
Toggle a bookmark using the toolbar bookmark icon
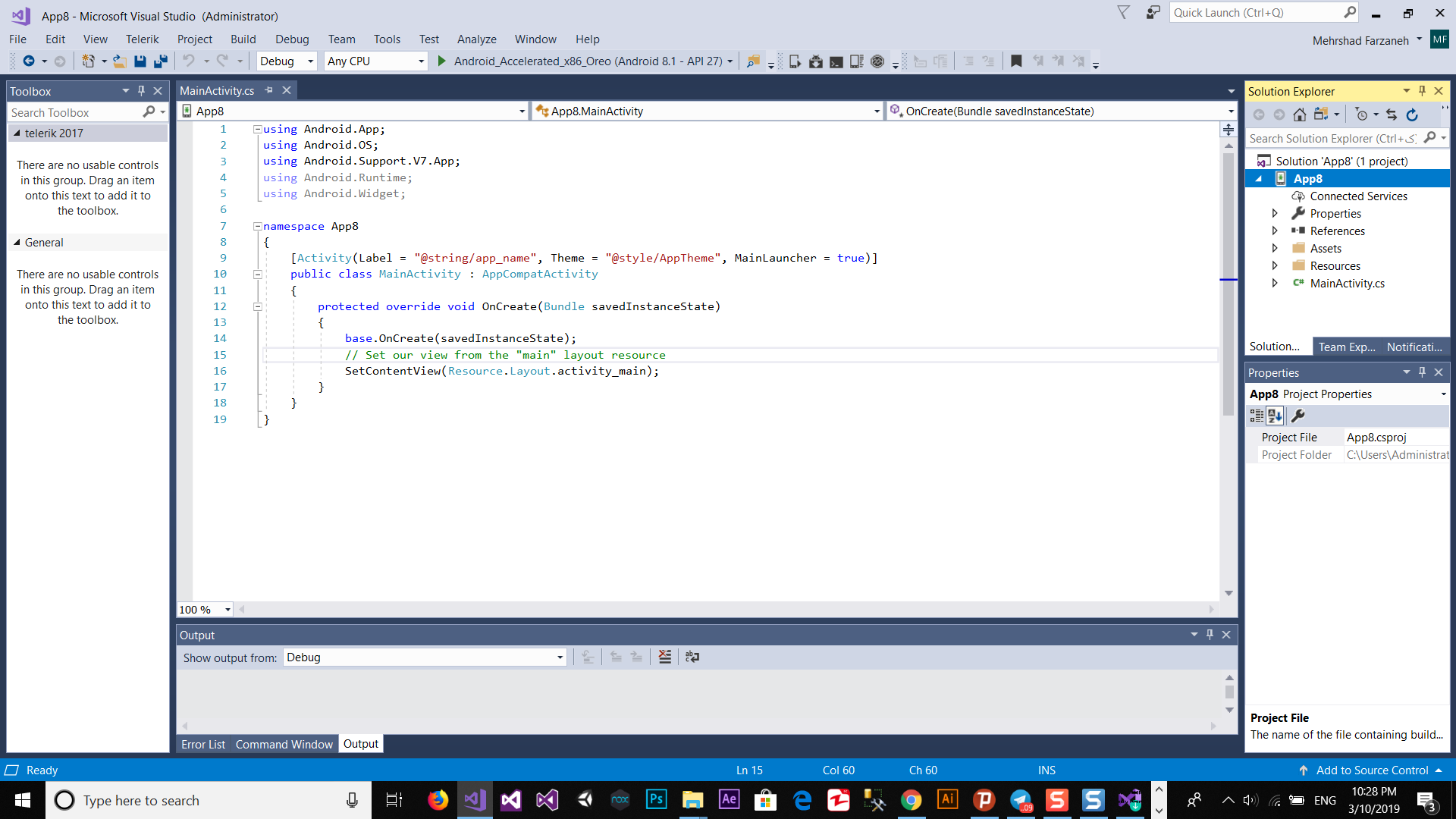click(x=1016, y=61)
